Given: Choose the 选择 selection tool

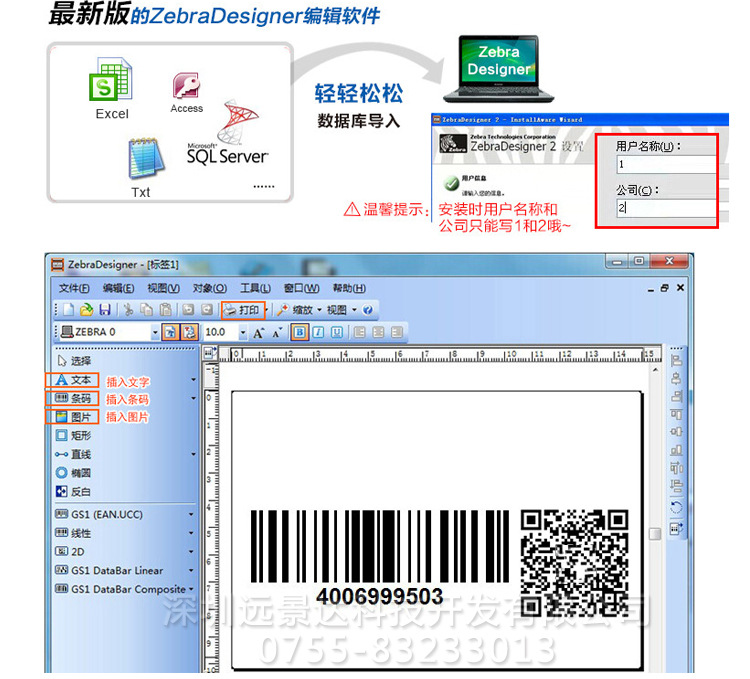Looking at the screenshot, I should tap(74, 361).
